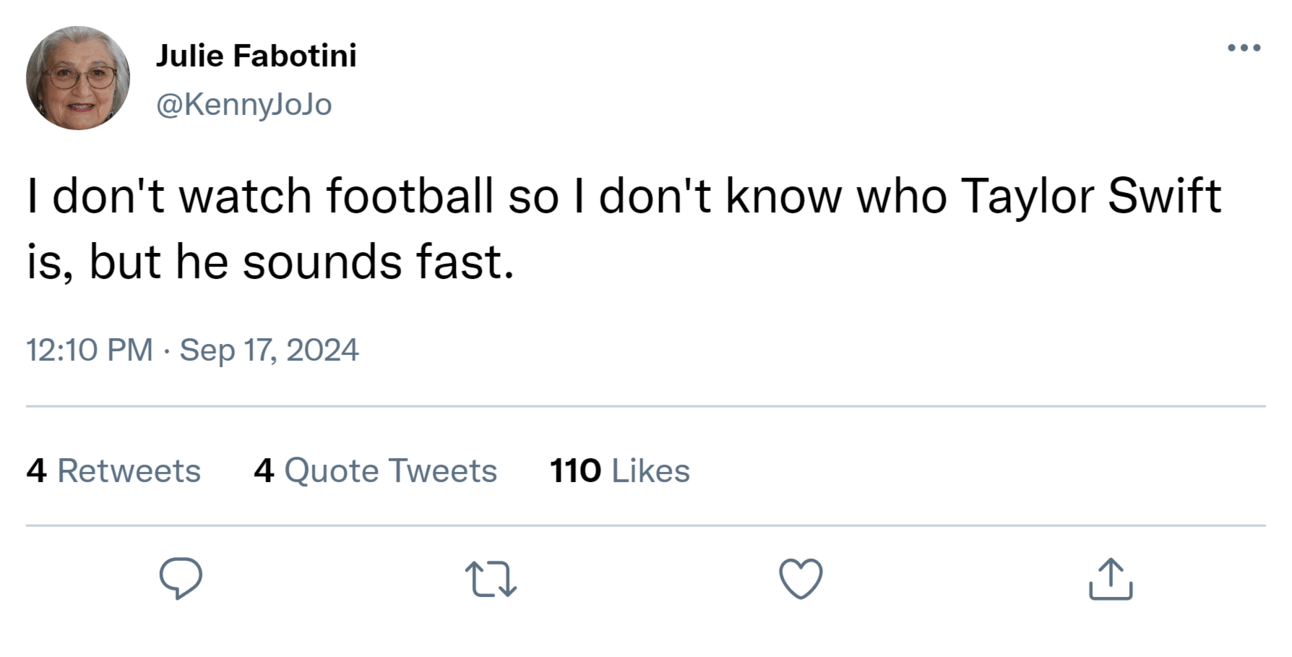The image size is (1292, 657).
Task: Show who gave the 110 Likes
Action: point(620,471)
